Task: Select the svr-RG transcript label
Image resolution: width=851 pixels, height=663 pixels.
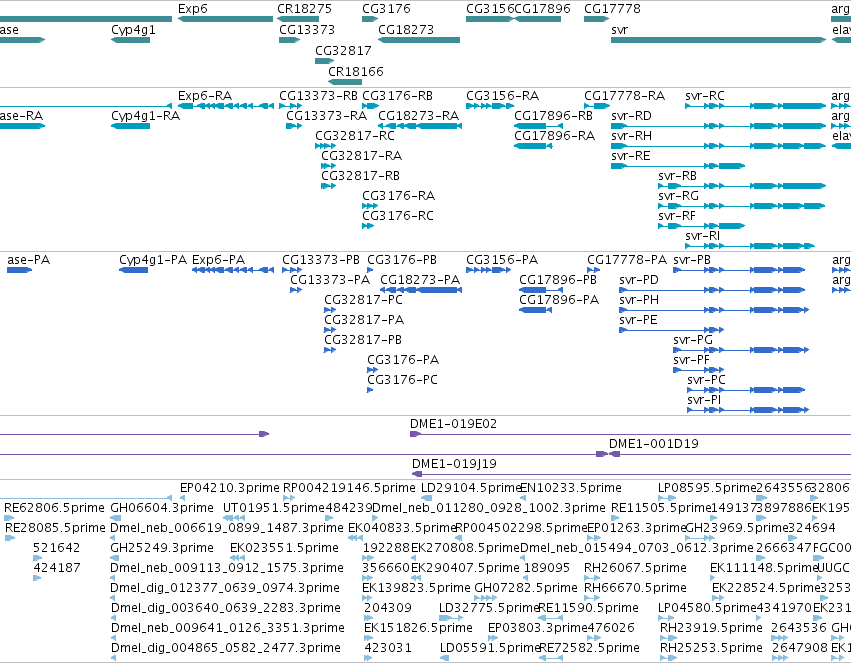Action: 678,196
